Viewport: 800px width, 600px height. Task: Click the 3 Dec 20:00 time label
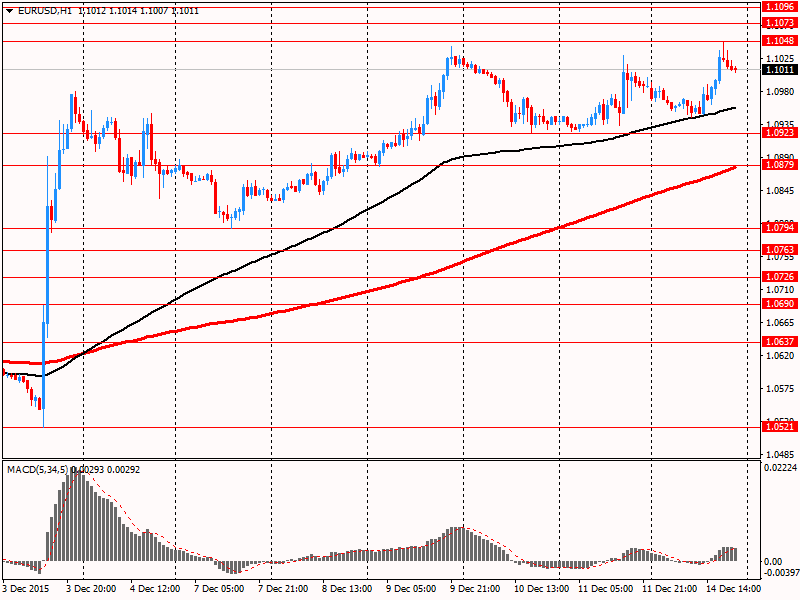(91, 589)
